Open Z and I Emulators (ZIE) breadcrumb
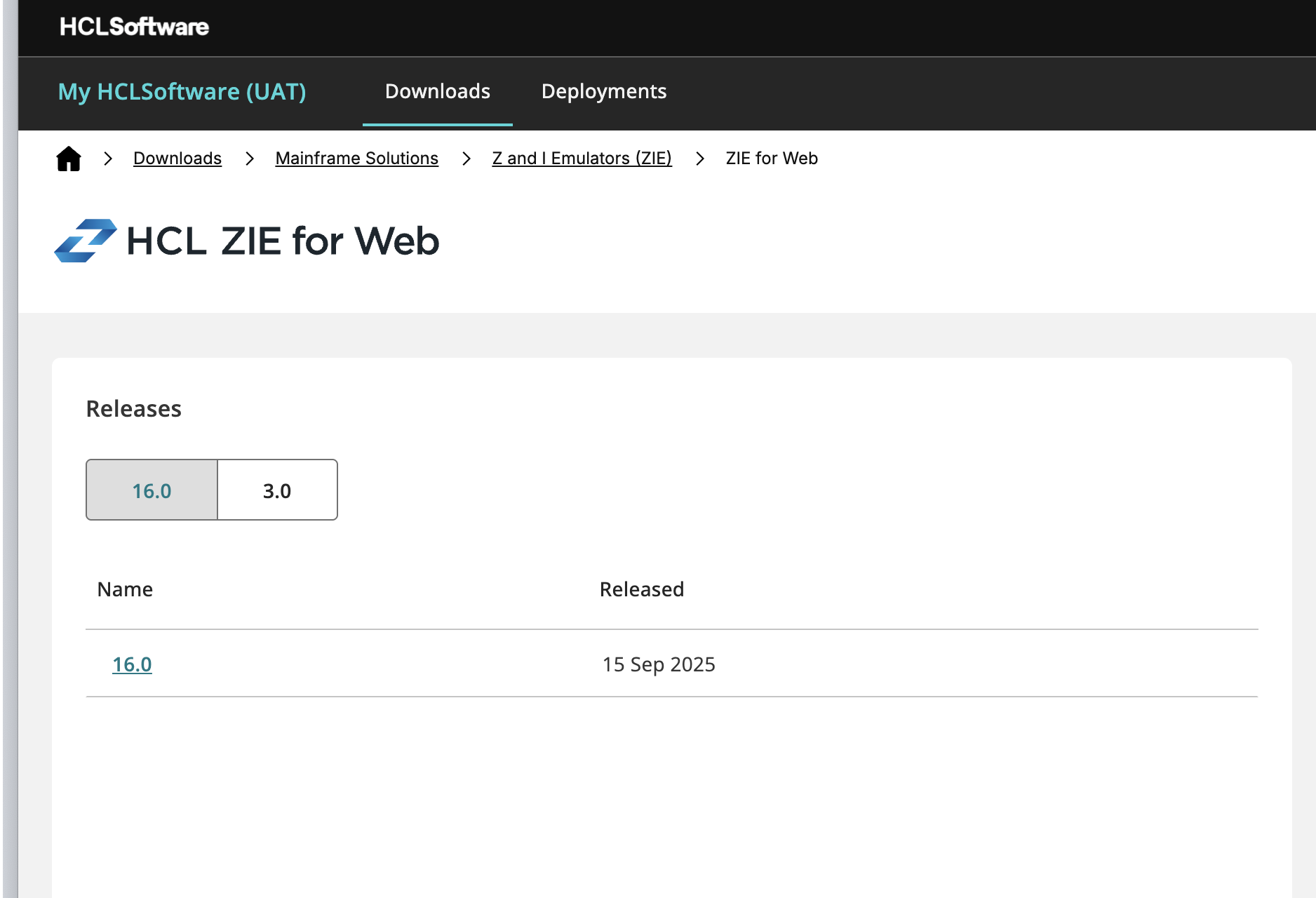The height and width of the screenshot is (898, 1316). tap(582, 159)
